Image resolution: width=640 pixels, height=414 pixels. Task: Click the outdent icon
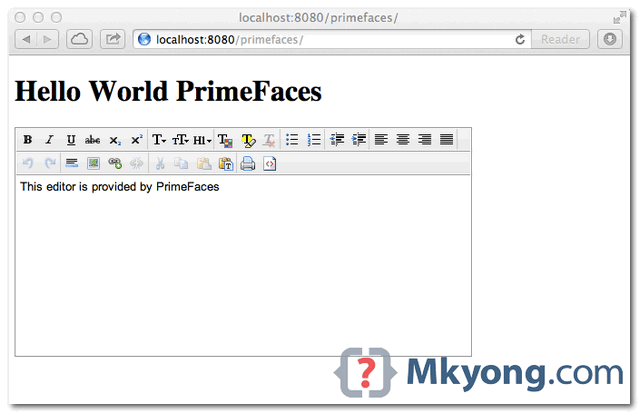pyautogui.click(x=337, y=140)
